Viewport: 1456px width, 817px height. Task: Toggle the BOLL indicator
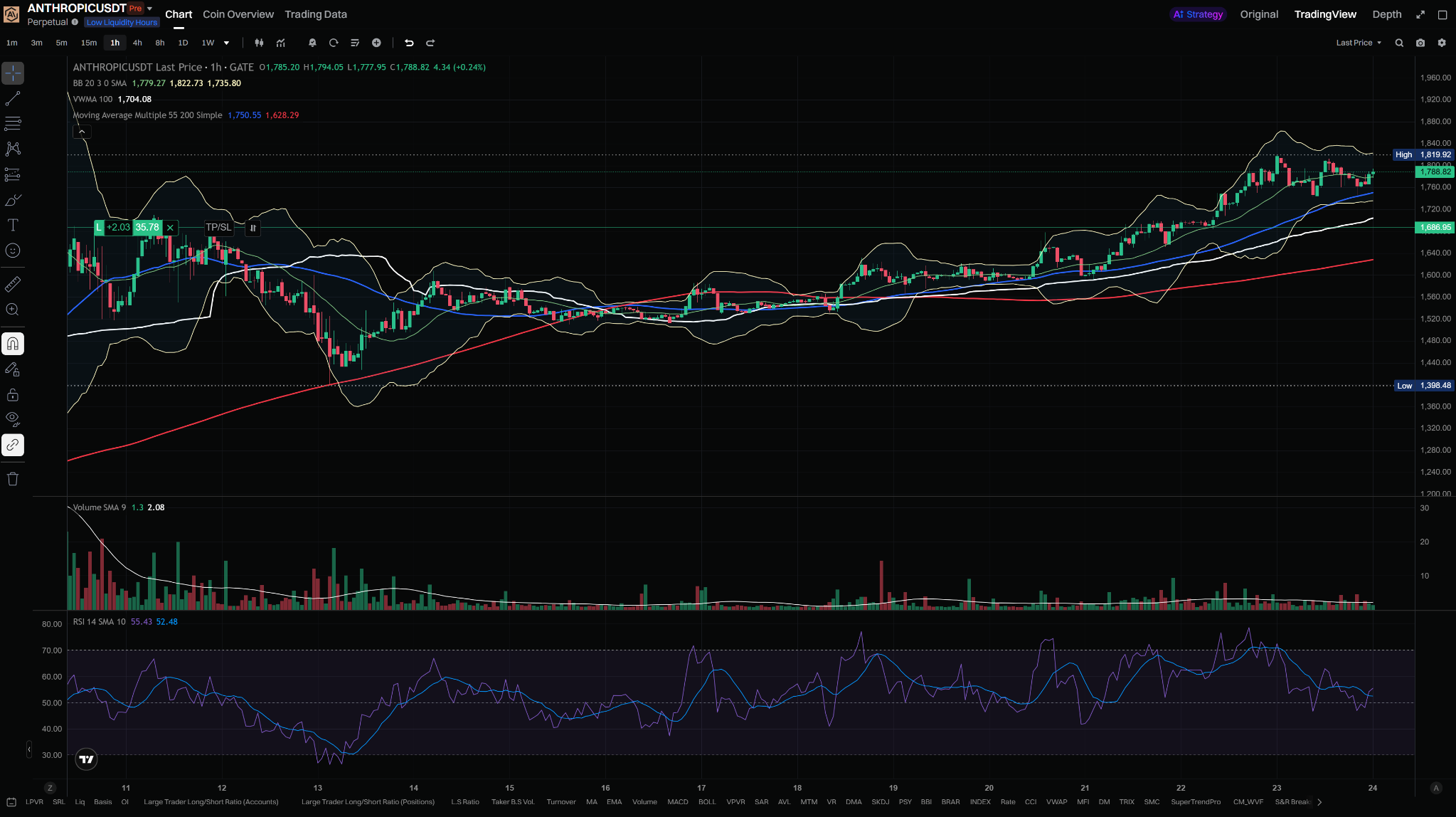pyautogui.click(x=707, y=802)
